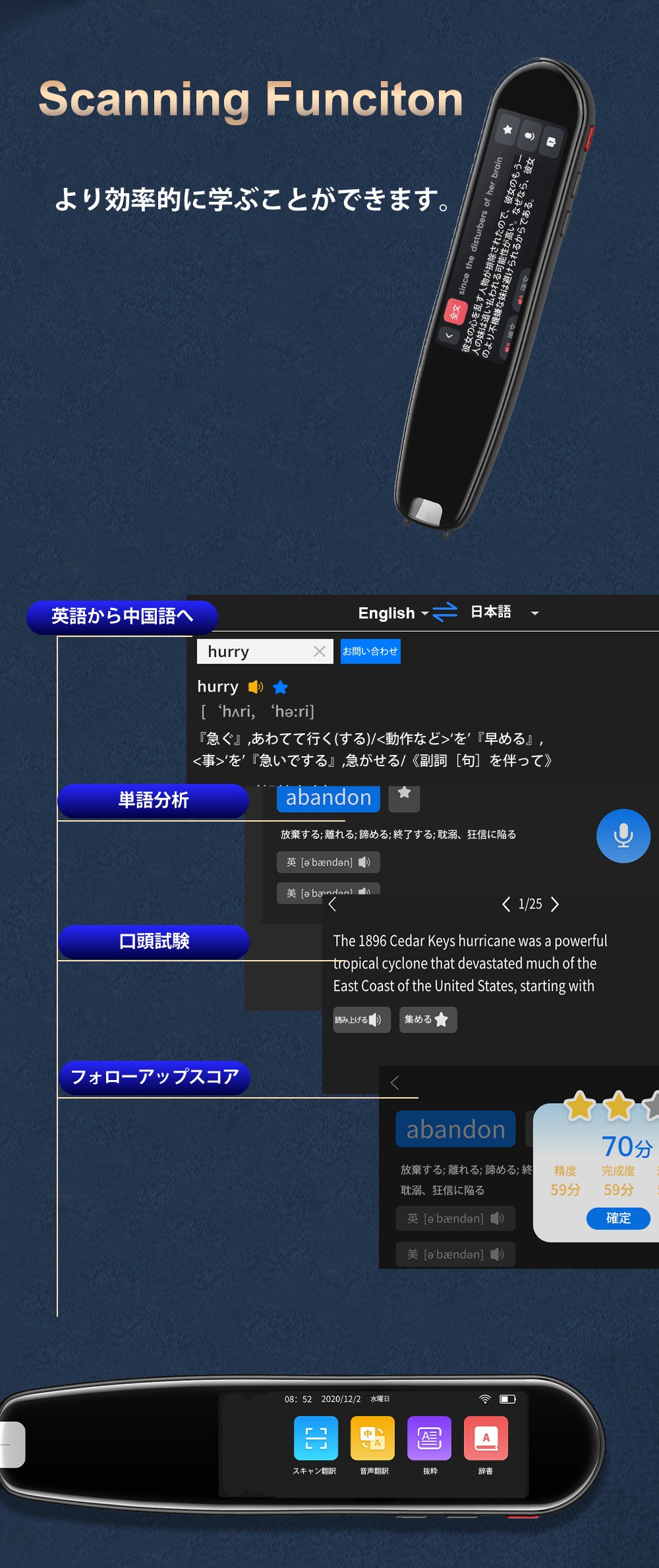Go to previous page arrow before 1/25

tap(505, 904)
